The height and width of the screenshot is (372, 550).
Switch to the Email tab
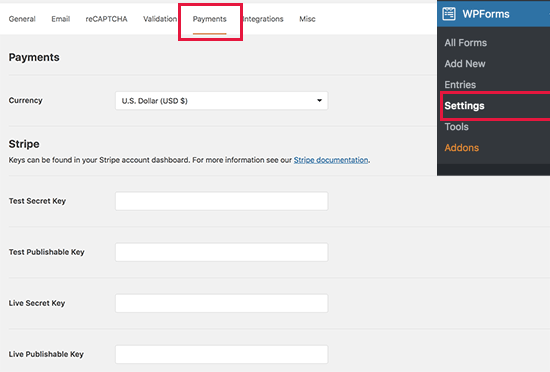click(61, 19)
